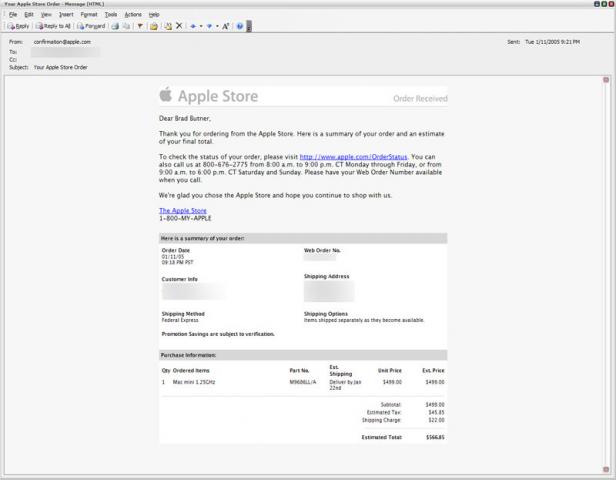The width and height of the screenshot is (616, 480).
Task: Click the sent date Tue 1/11/2005
Action: 552,42
